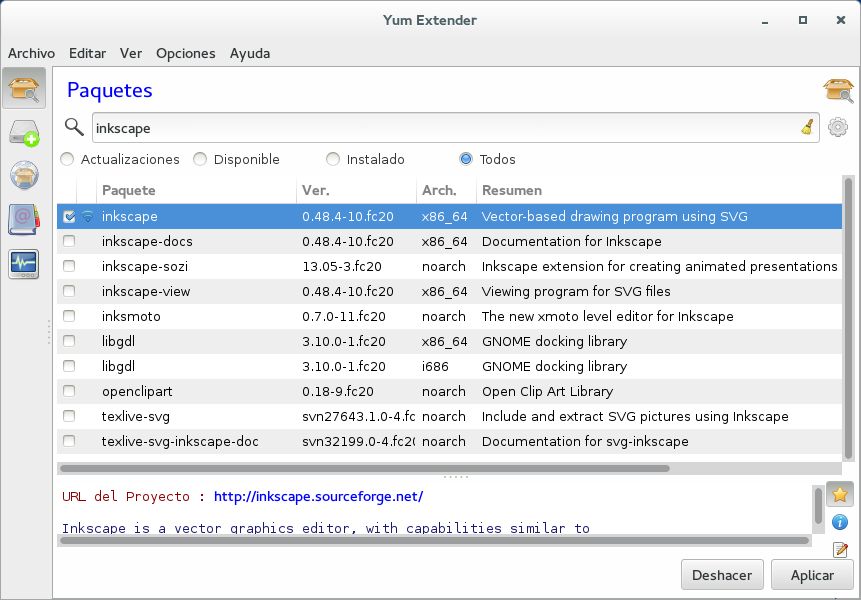861x600 pixels.
Task: Select the Instalado radio filter
Action: click(x=333, y=159)
